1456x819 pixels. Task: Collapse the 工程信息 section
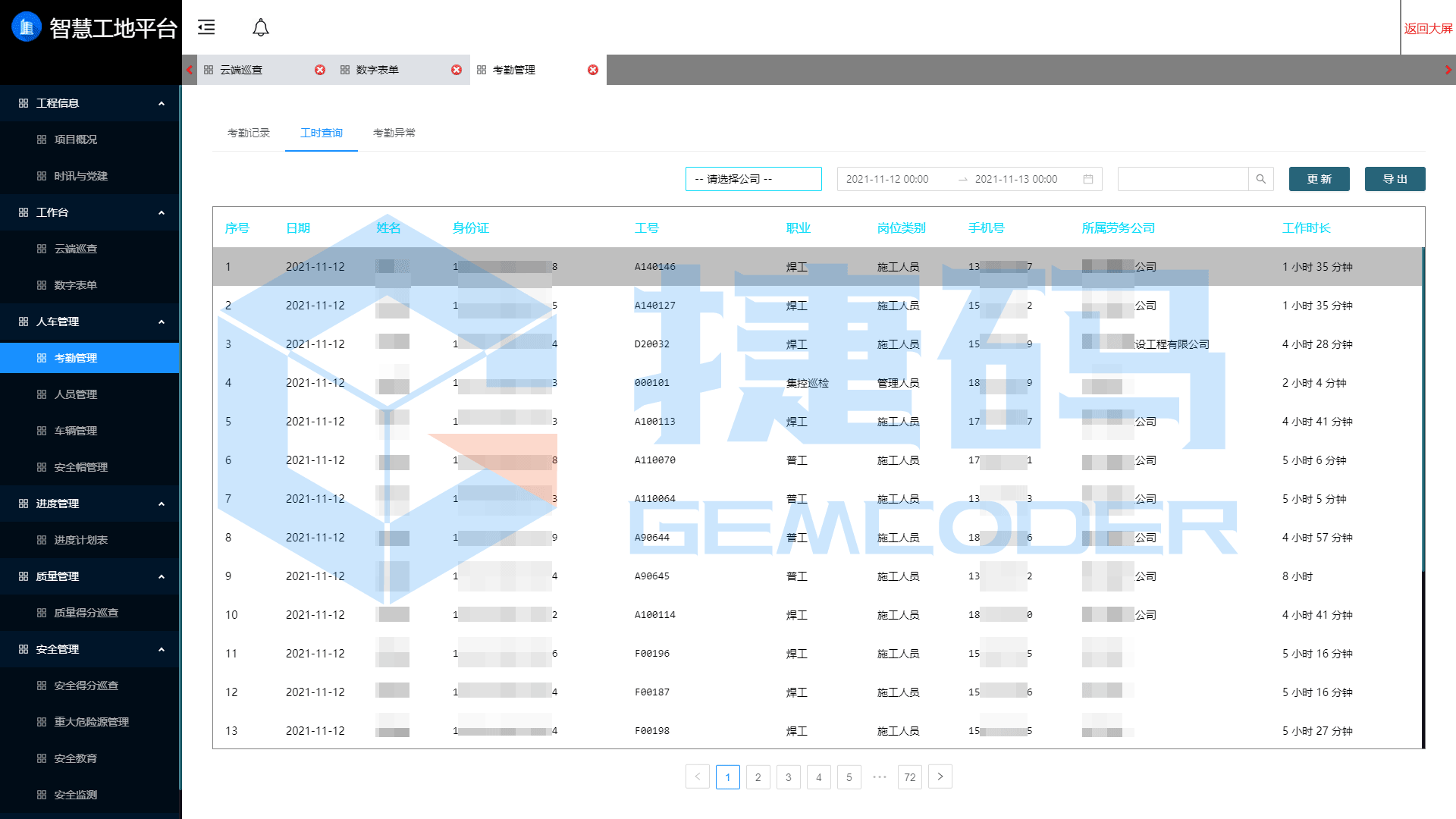161,103
